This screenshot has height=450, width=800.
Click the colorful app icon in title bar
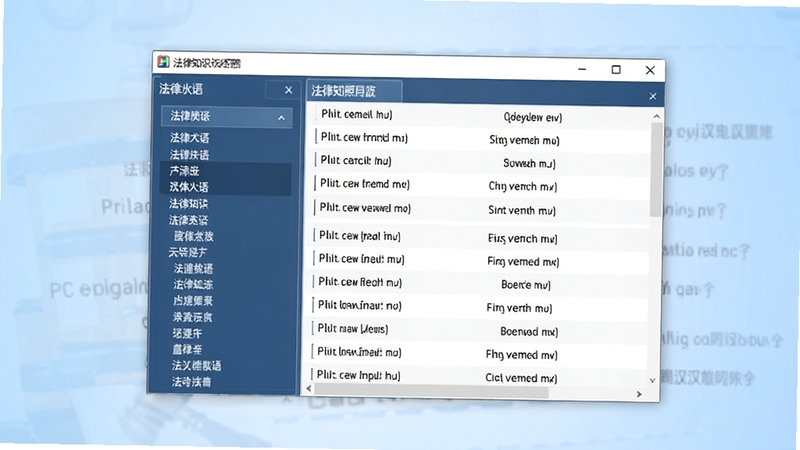(x=163, y=62)
